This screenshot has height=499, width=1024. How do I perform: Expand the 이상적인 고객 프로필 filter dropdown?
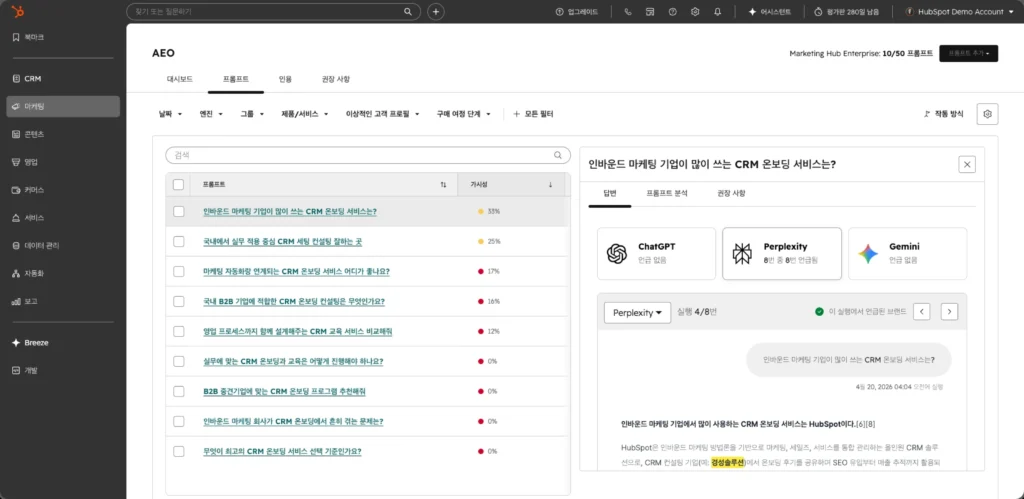point(382,114)
